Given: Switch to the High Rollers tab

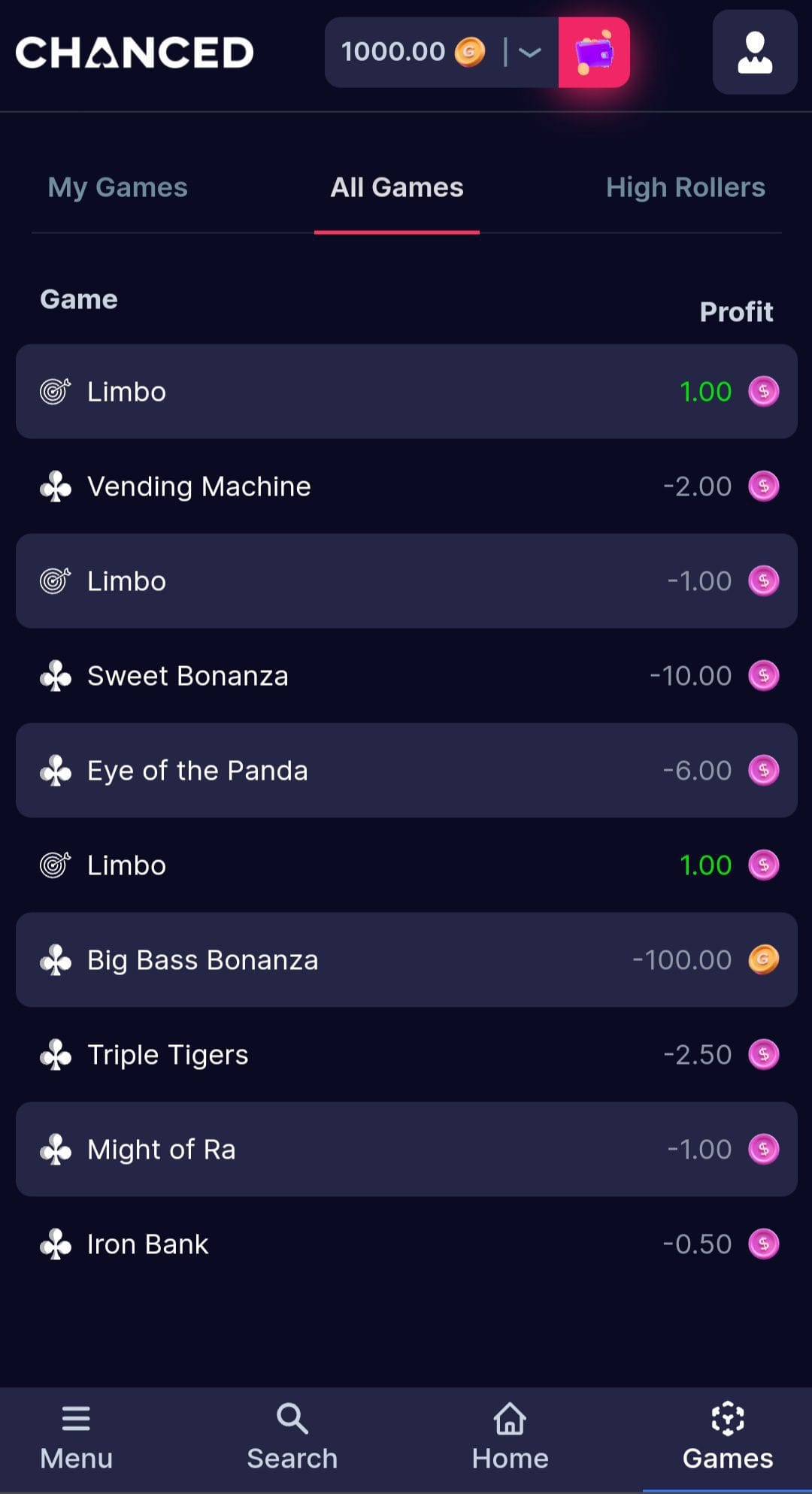Looking at the screenshot, I should [x=686, y=187].
